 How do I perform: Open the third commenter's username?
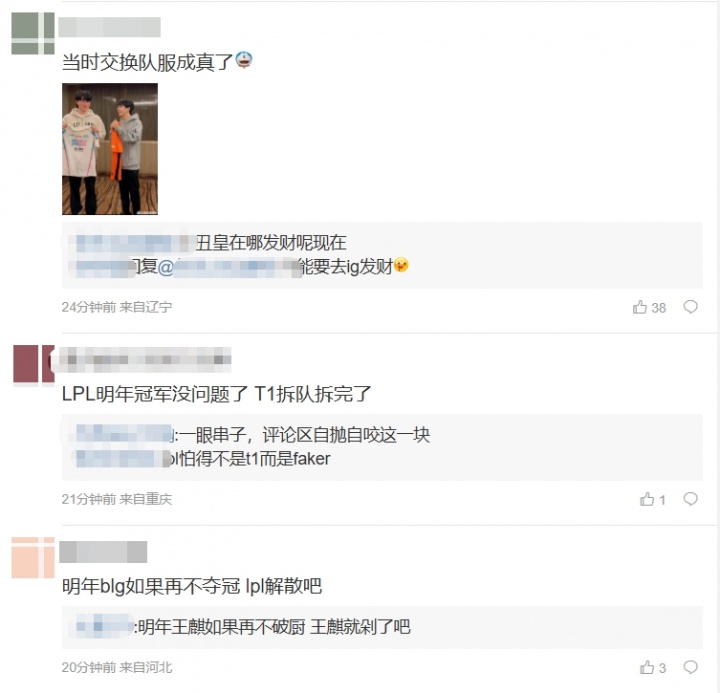point(103,552)
